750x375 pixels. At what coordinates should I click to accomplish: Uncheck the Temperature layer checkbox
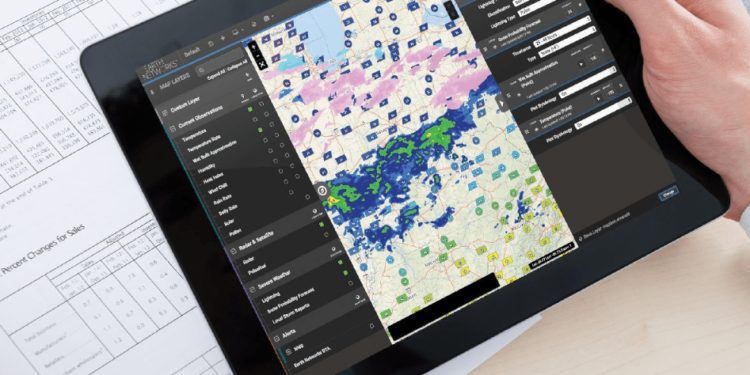(250, 109)
